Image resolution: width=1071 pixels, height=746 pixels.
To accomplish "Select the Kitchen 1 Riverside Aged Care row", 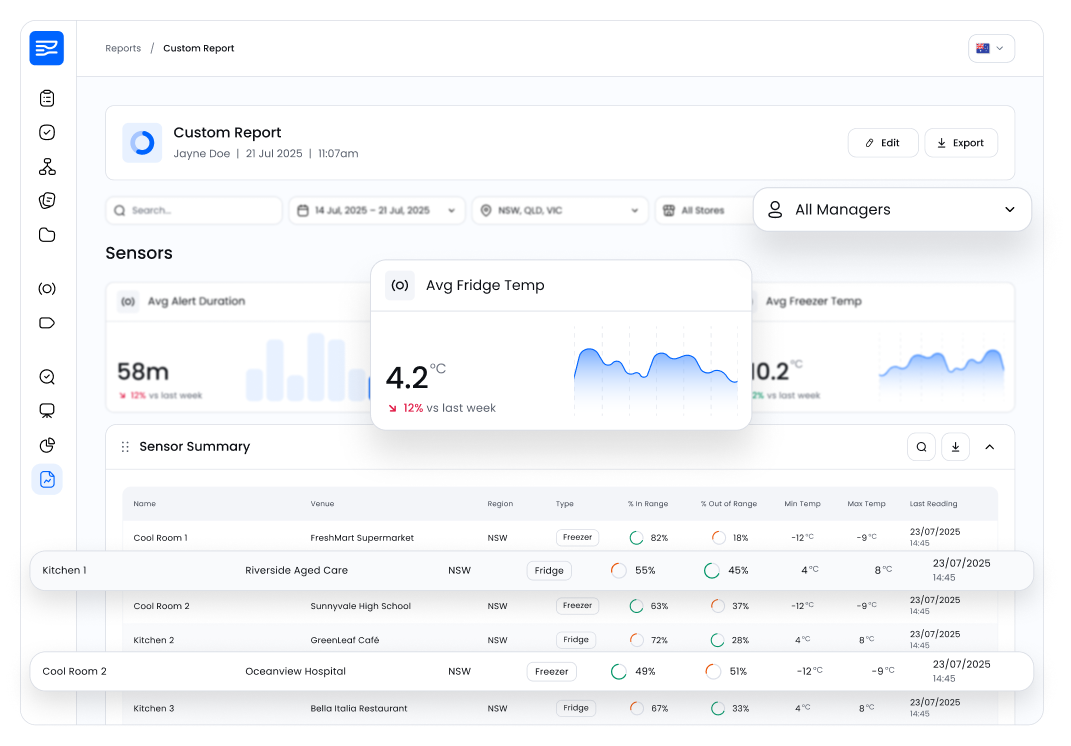I will (x=531, y=571).
